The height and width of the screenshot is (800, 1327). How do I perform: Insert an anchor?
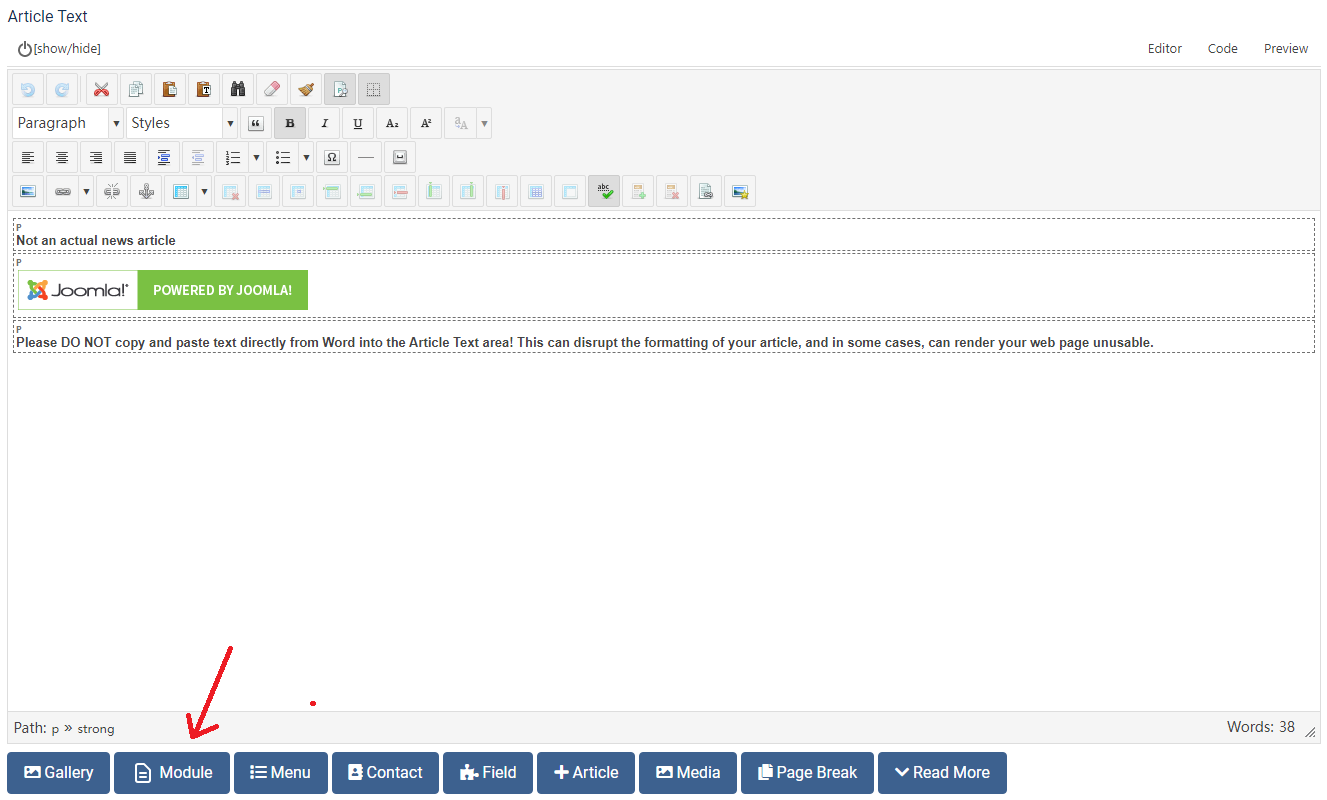(146, 192)
